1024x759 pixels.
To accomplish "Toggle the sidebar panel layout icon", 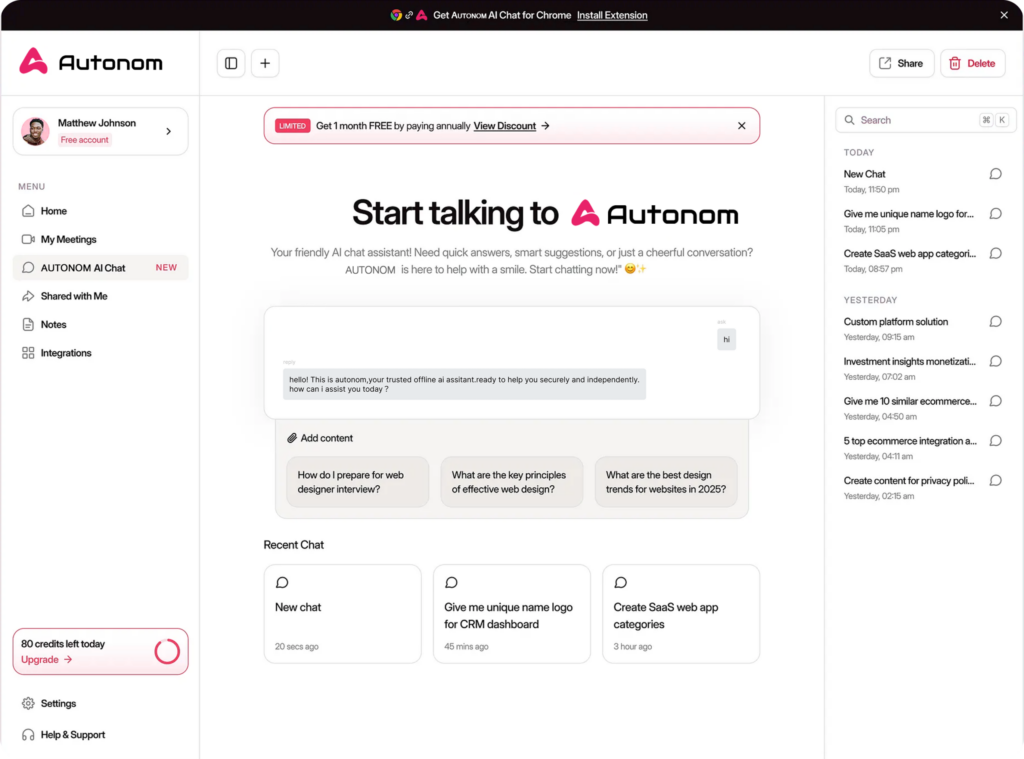I will (231, 63).
